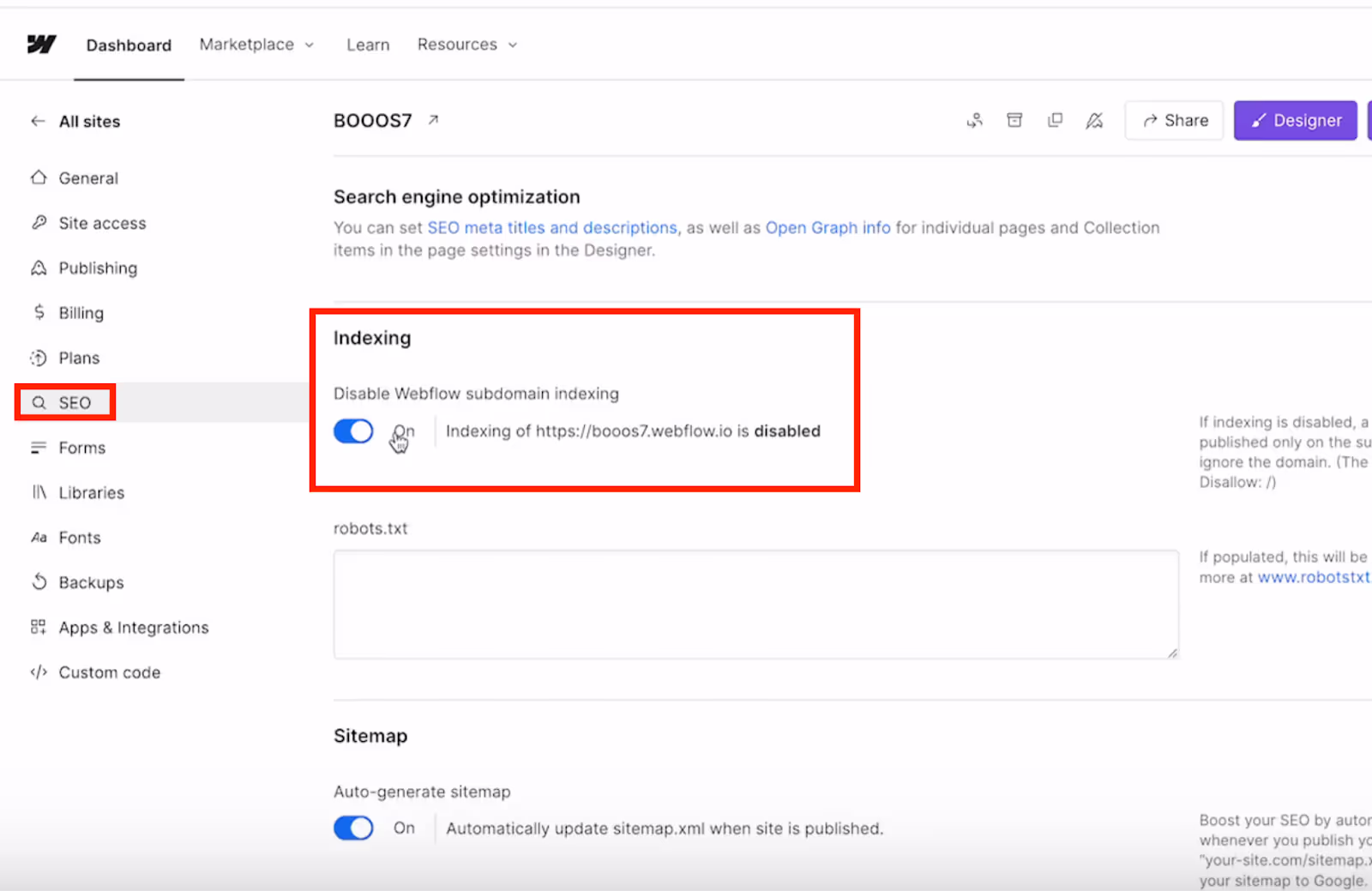Open the Designer button
1372x891 pixels.
(x=1295, y=120)
